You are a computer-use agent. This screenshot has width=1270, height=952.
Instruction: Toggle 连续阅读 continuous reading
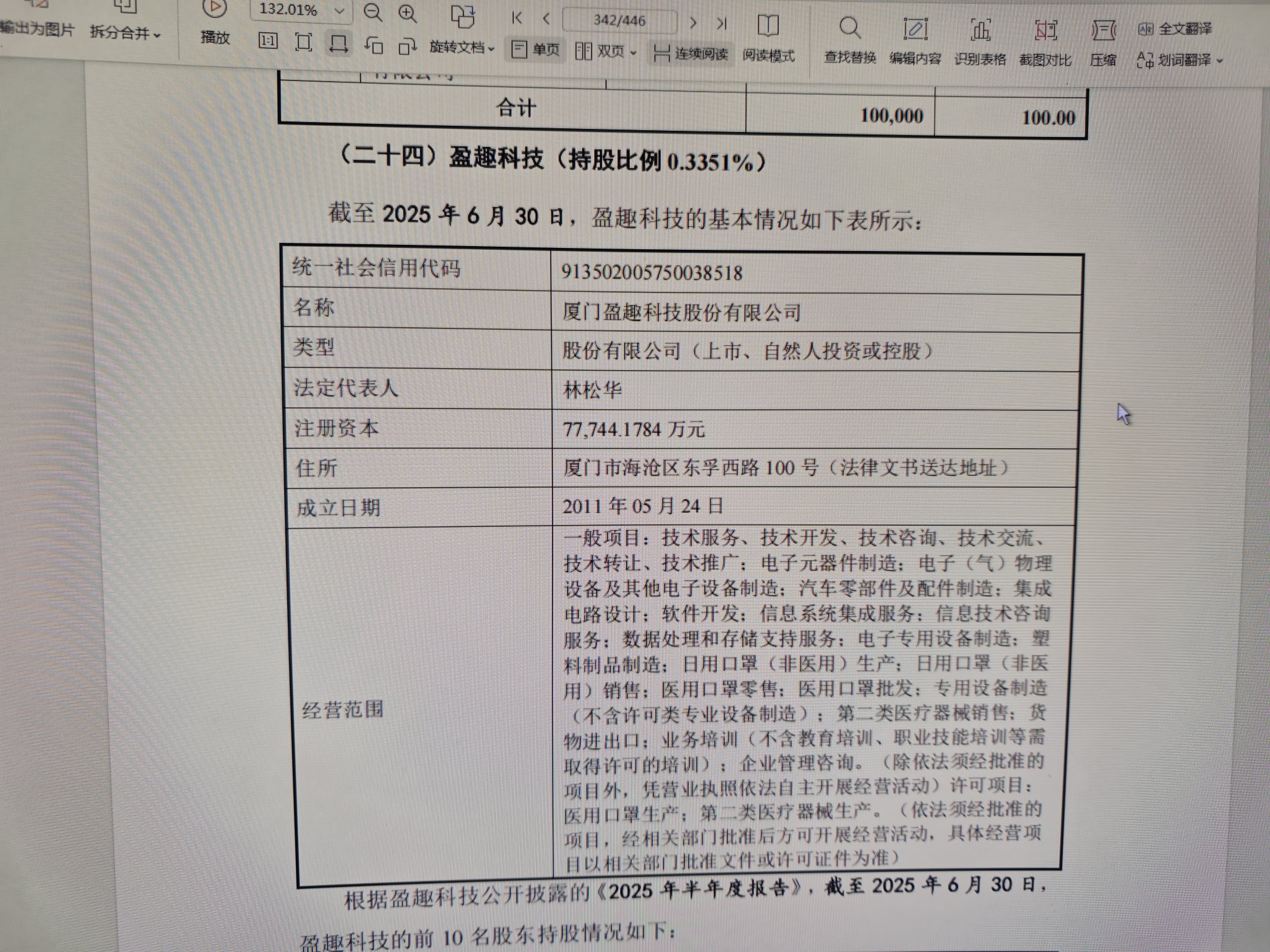tap(691, 54)
